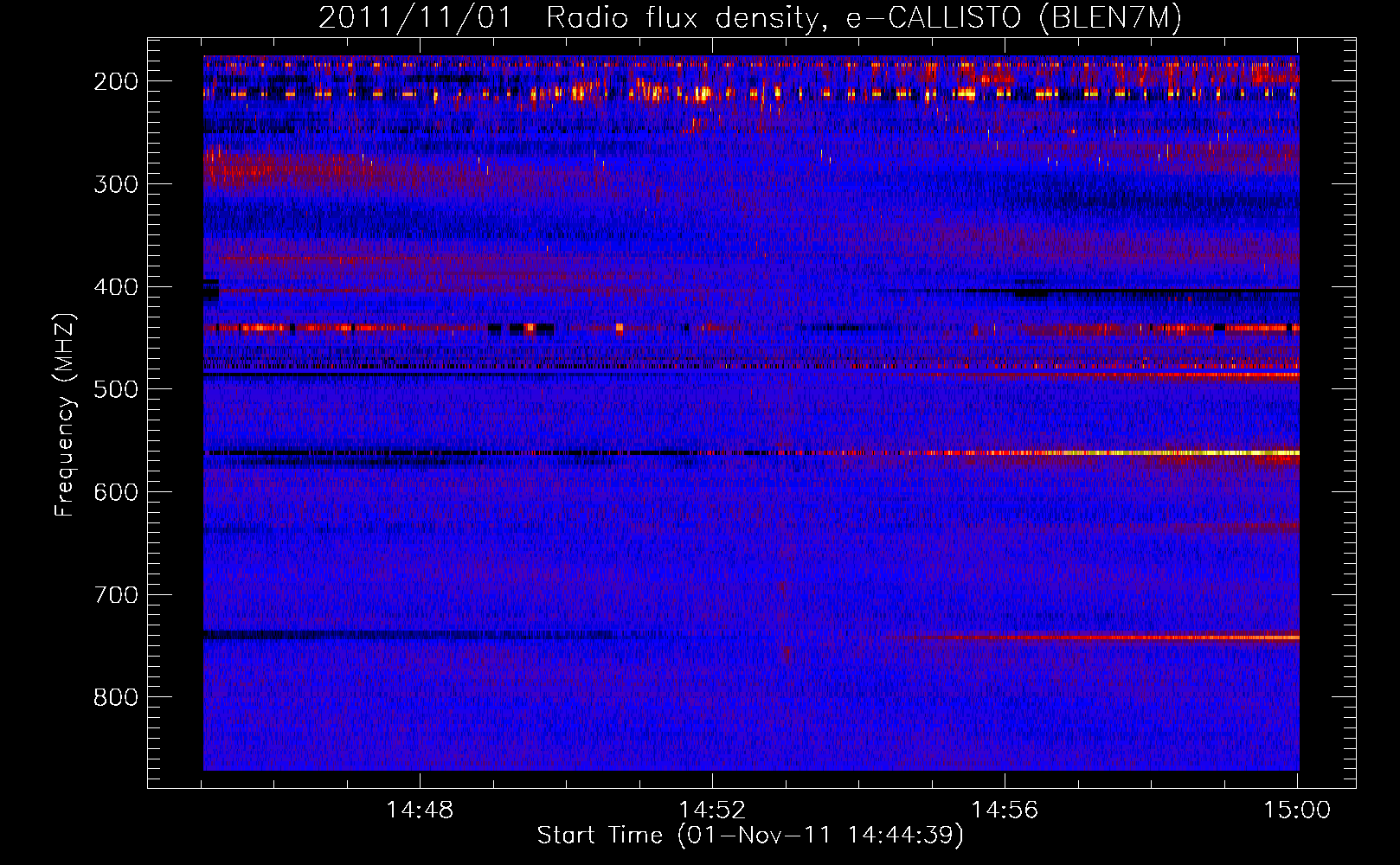Image resolution: width=1400 pixels, height=865 pixels.
Task: Click the 500 frequency tick label
Action: click(115, 389)
